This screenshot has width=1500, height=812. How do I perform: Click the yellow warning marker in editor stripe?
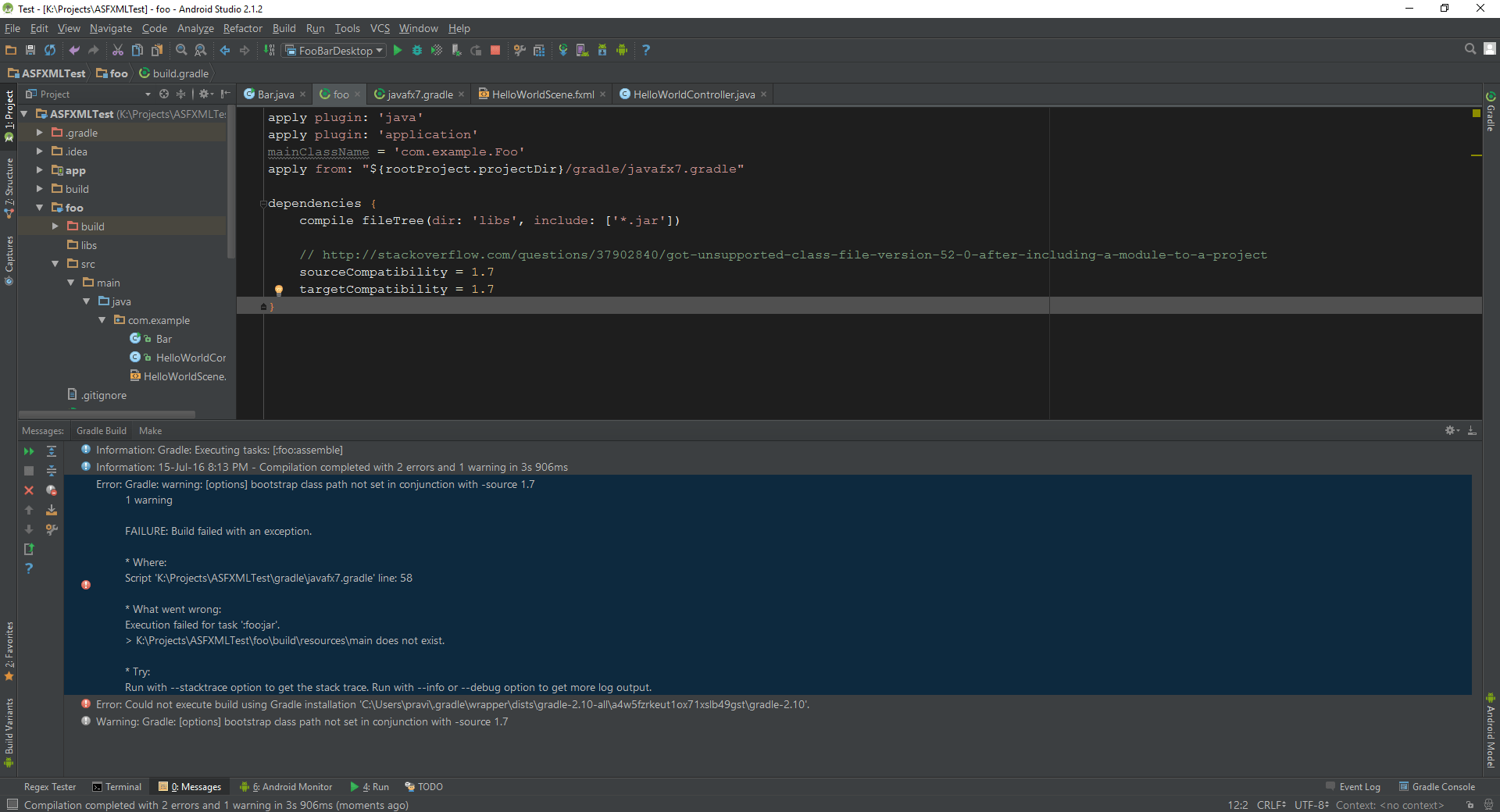tap(1476, 155)
